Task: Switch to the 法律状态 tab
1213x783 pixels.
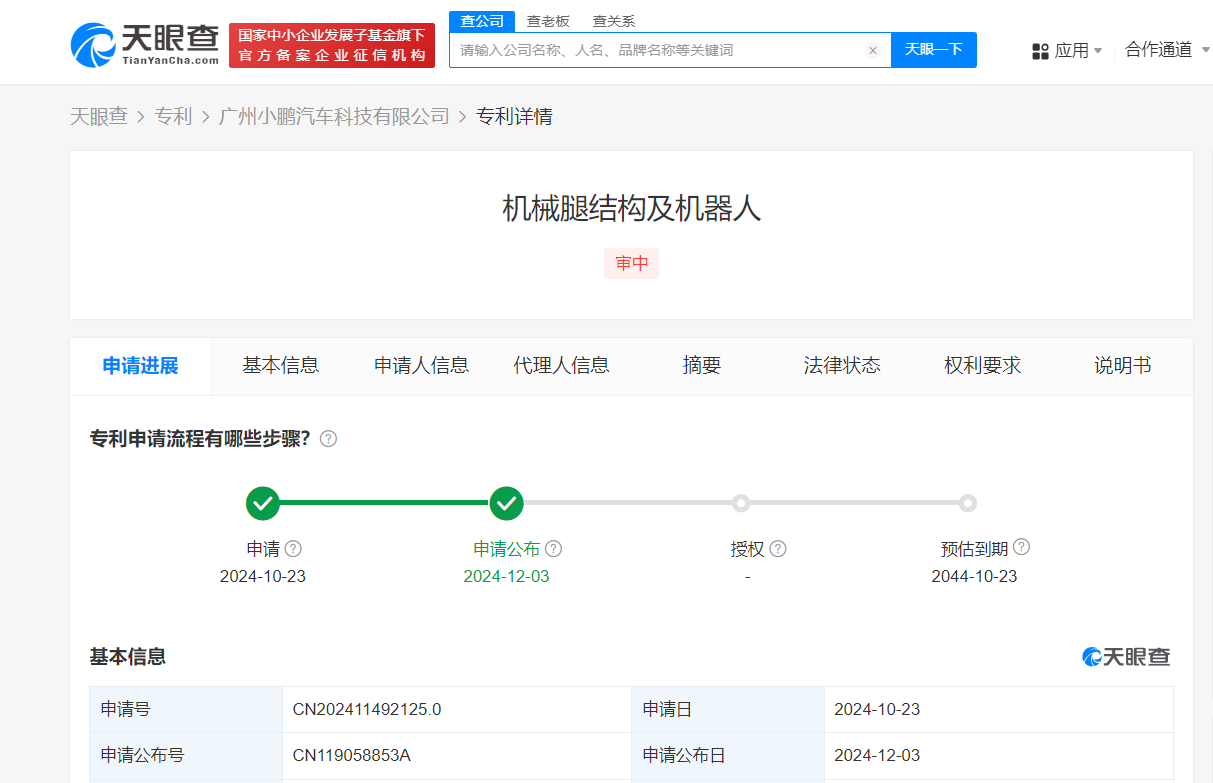Action: point(842,366)
